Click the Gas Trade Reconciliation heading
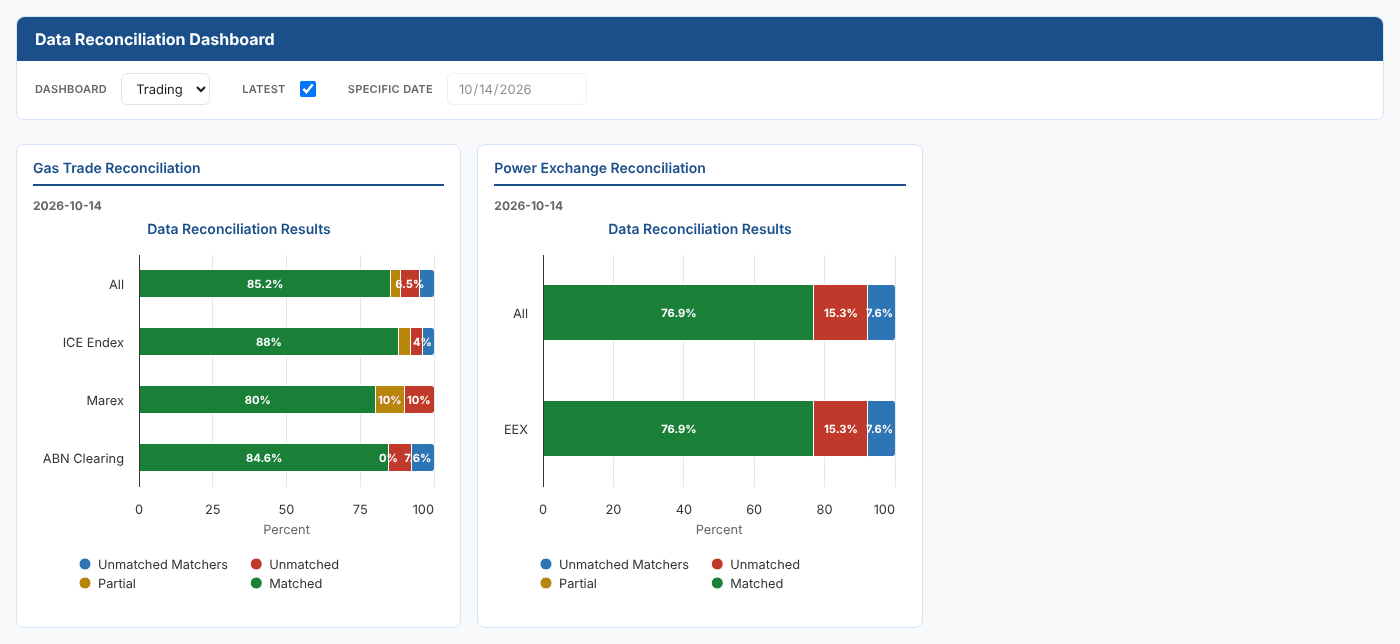 coord(117,168)
